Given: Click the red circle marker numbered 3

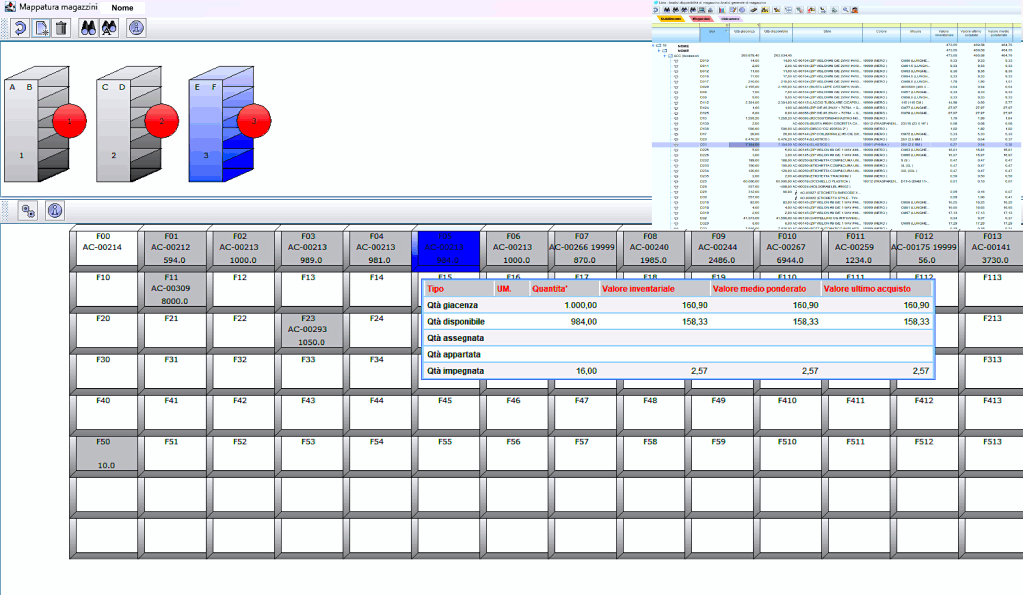Looking at the screenshot, I should [254, 121].
